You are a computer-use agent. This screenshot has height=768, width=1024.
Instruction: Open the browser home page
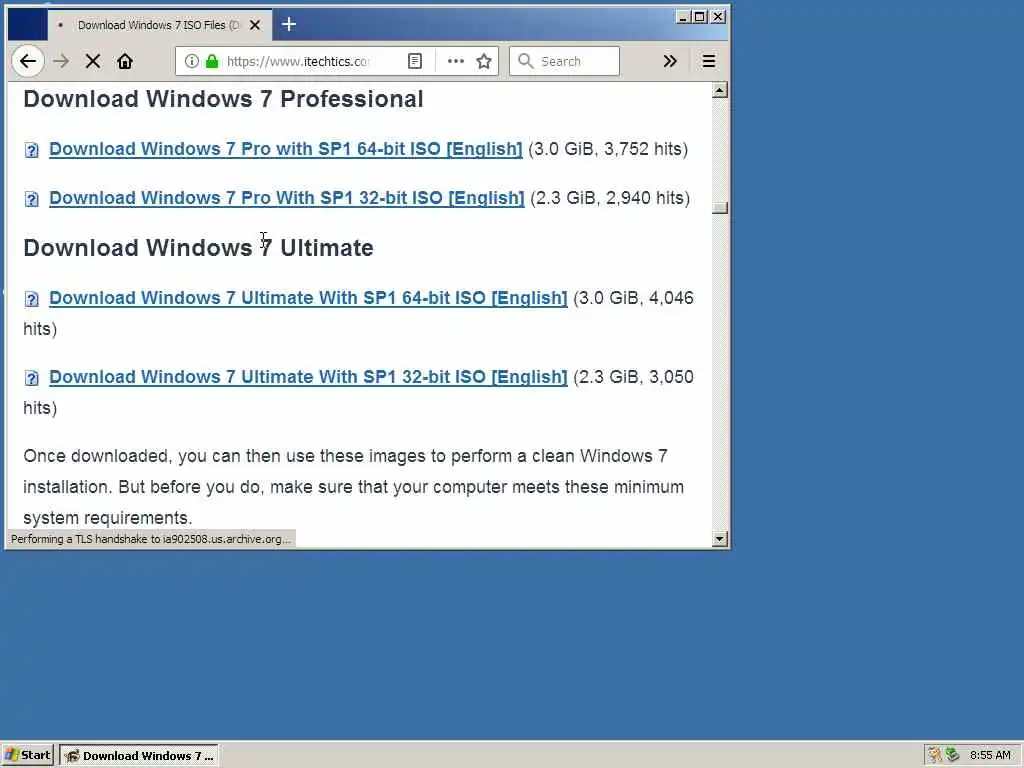pos(125,61)
